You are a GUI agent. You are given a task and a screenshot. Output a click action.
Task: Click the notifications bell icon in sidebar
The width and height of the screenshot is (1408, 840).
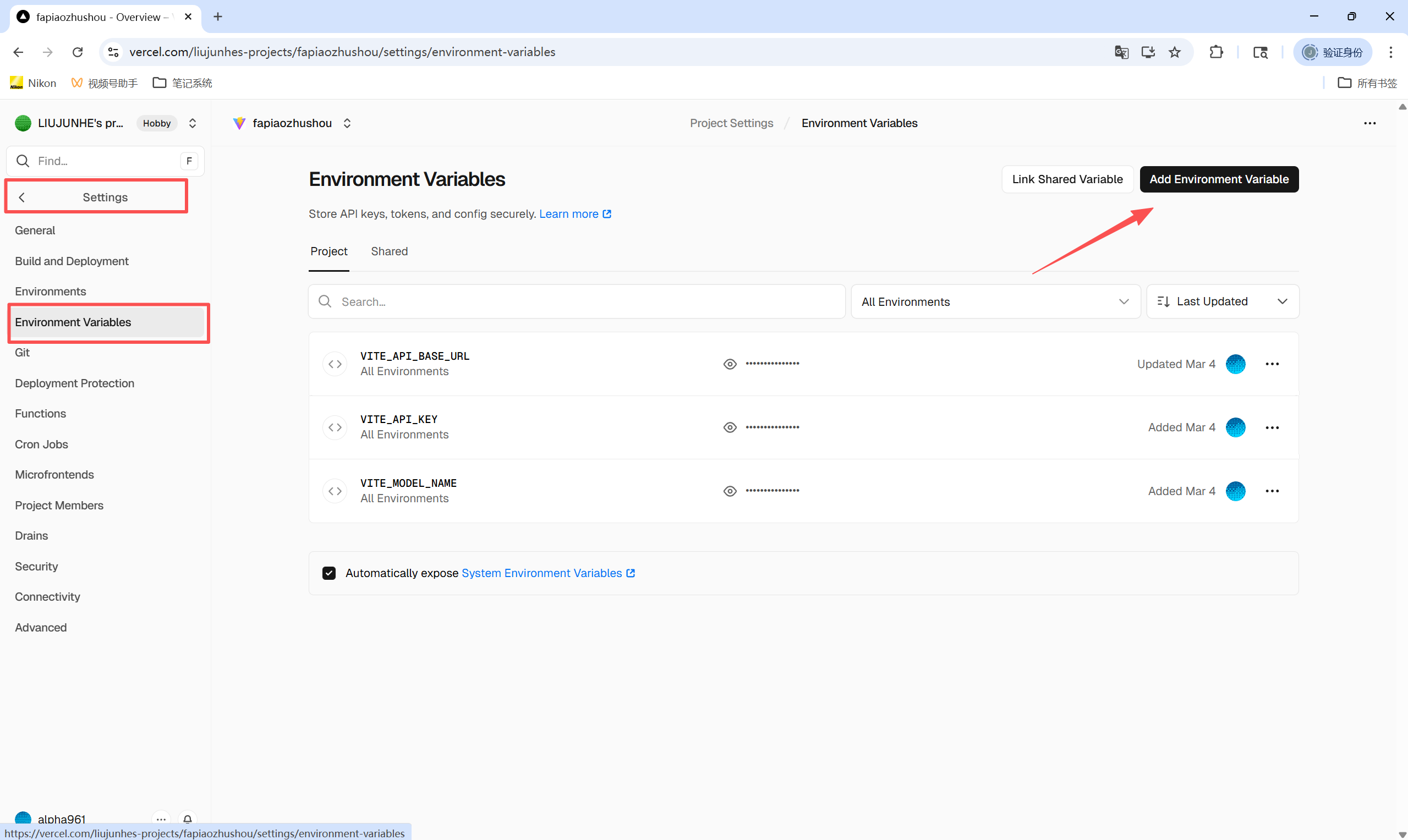click(188, 819)
